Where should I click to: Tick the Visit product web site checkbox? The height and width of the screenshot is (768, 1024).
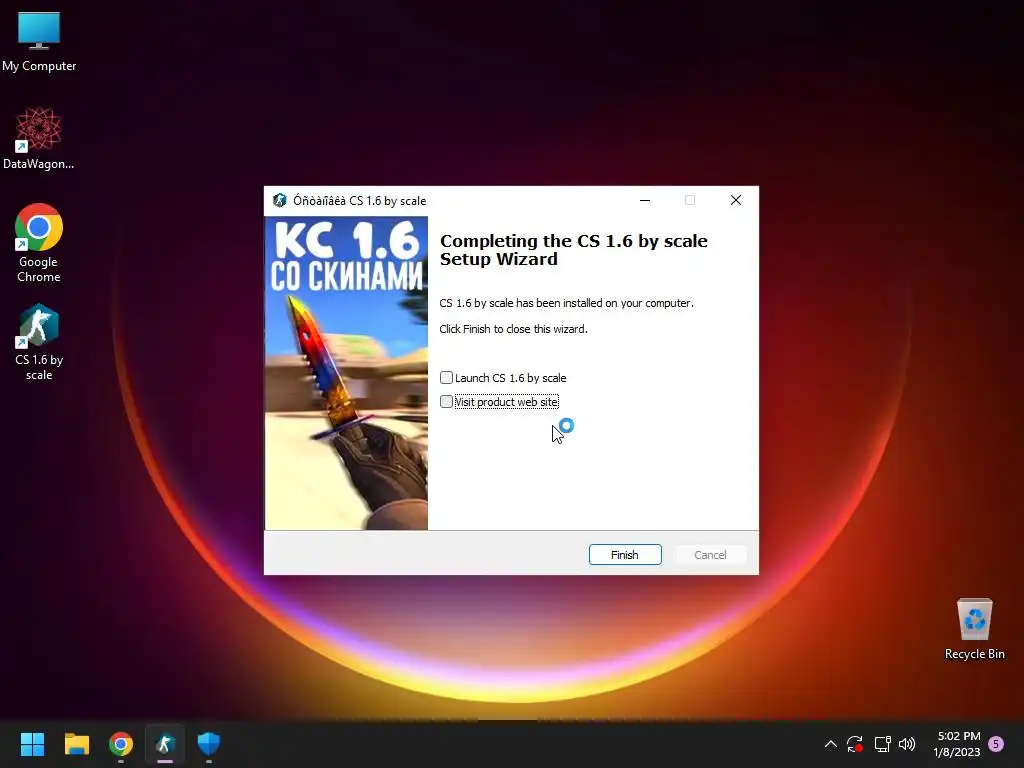[447, 402]
